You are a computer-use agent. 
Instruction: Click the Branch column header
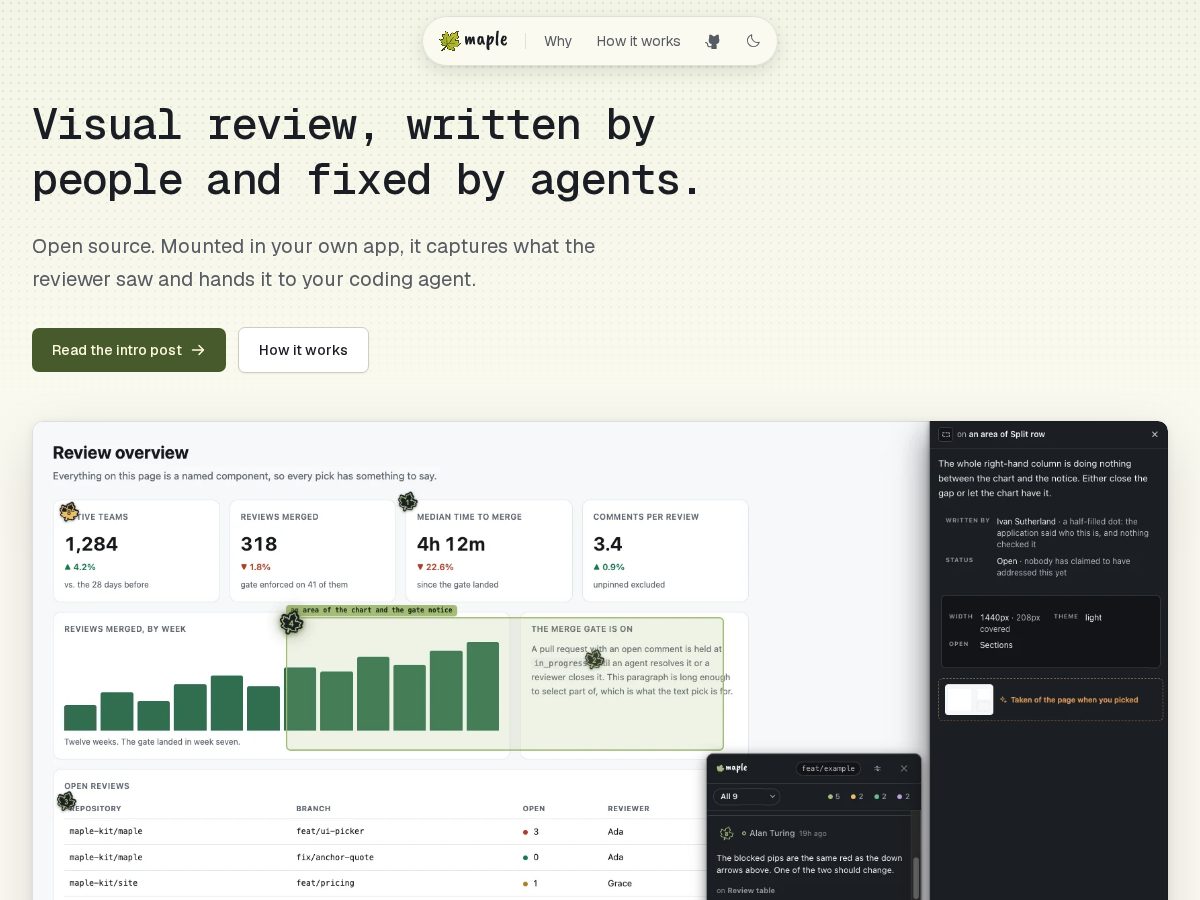(313, 808)
